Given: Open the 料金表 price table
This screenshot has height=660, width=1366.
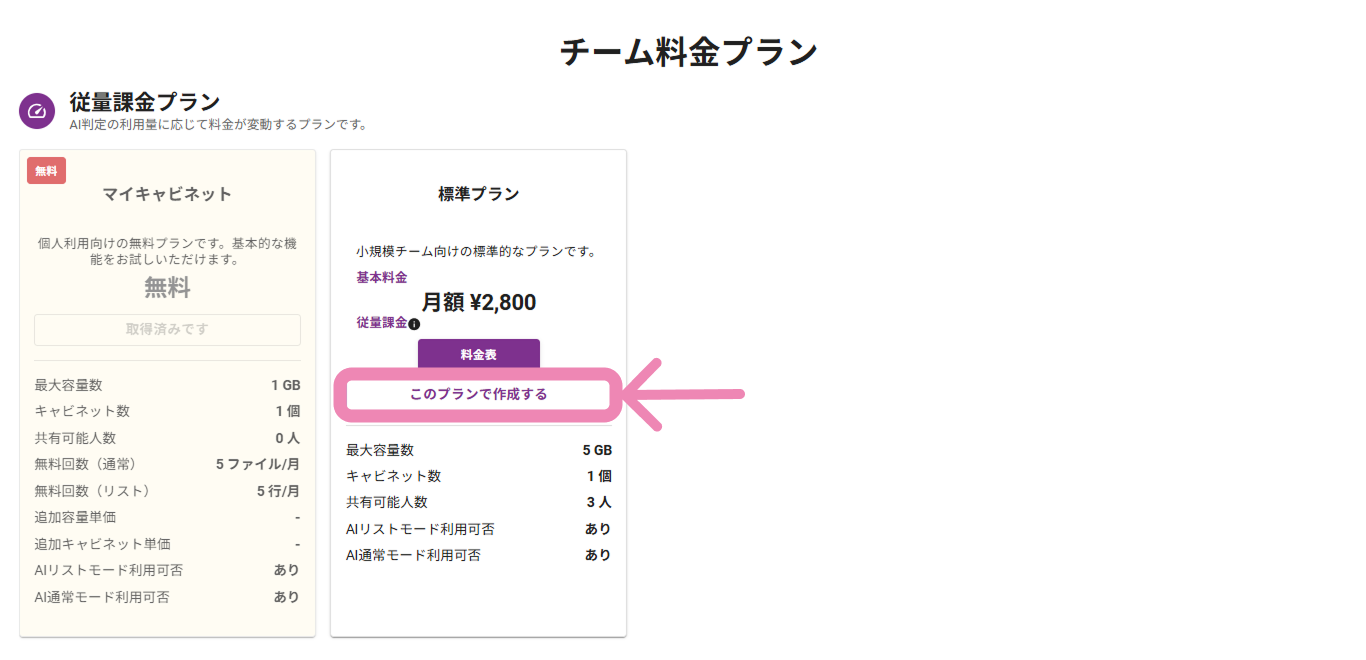Looking at the screenshot, I should pos(478,355).
